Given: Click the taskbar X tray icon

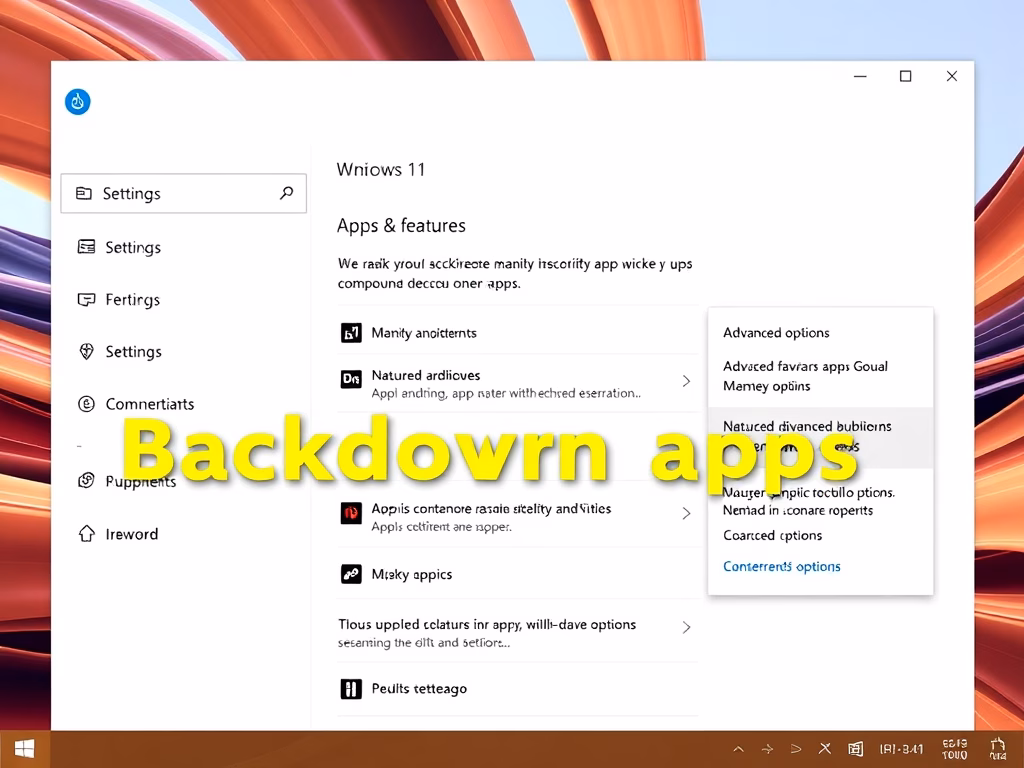Looking at the screenshot, I should pos(825,749).
